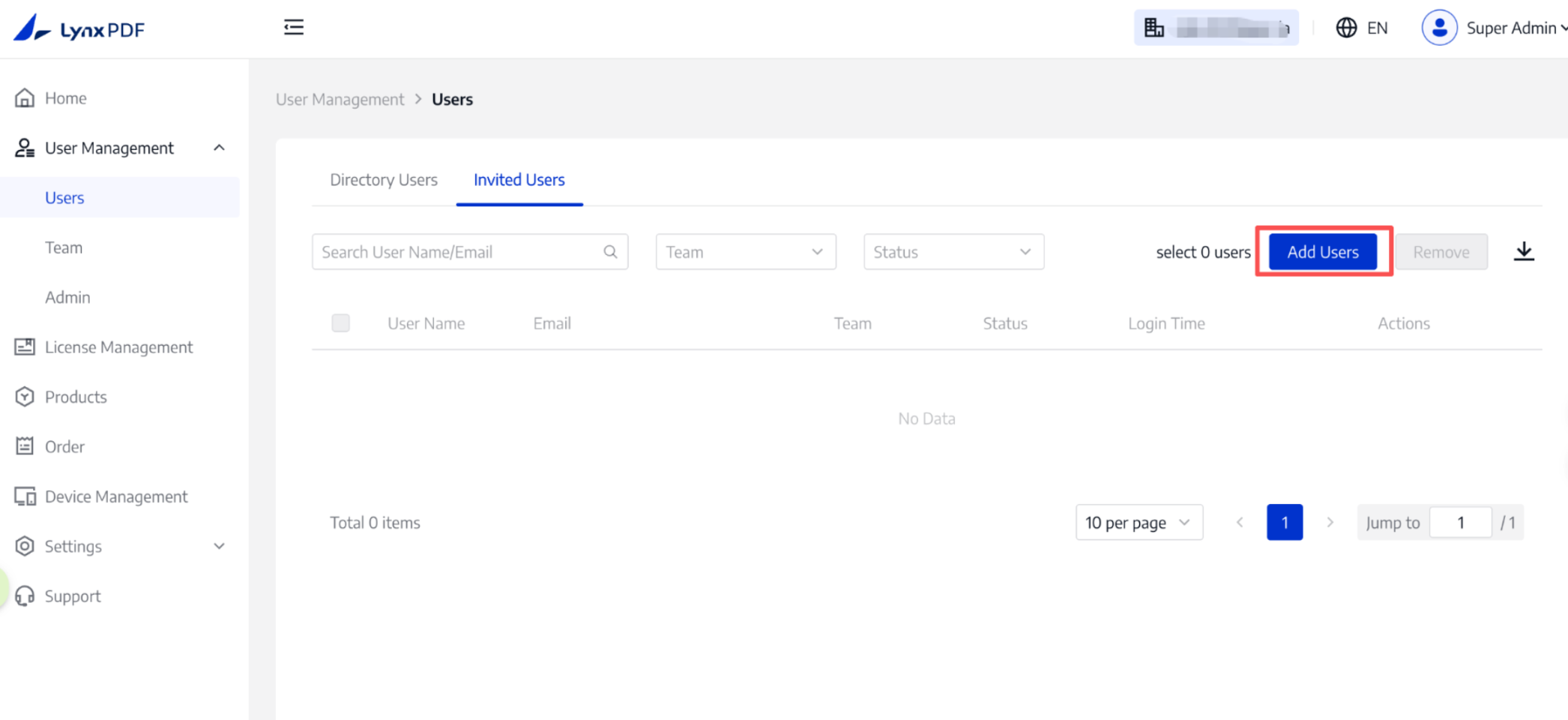Image resolution: width=1568 pixels, height=720 pixels.
Task: Change the 10 per page dropdown
Action: click(x=1138, y=523)
